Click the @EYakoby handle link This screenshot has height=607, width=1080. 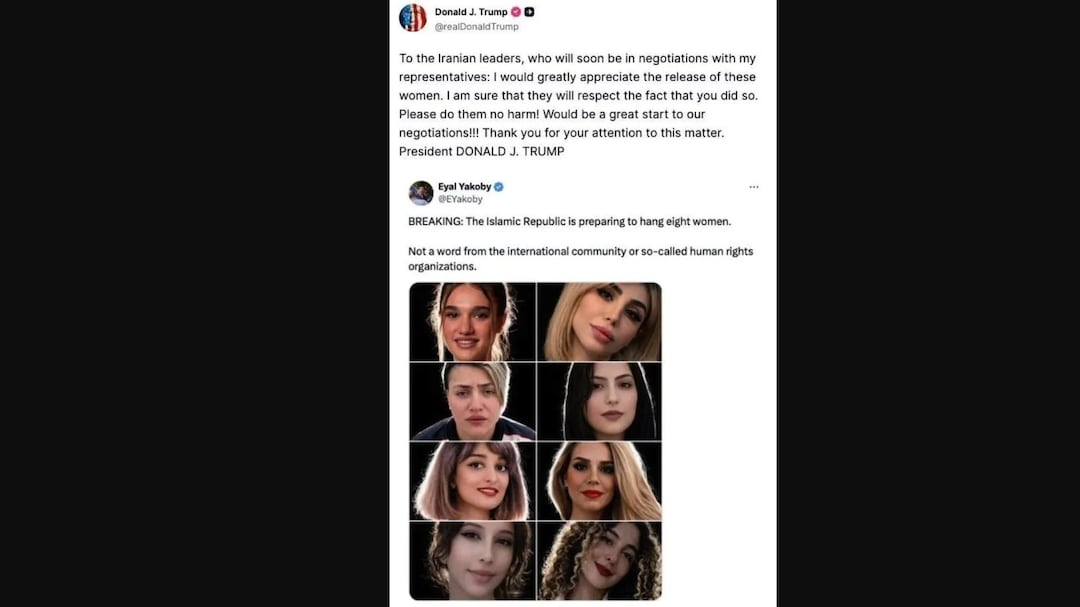460,198
